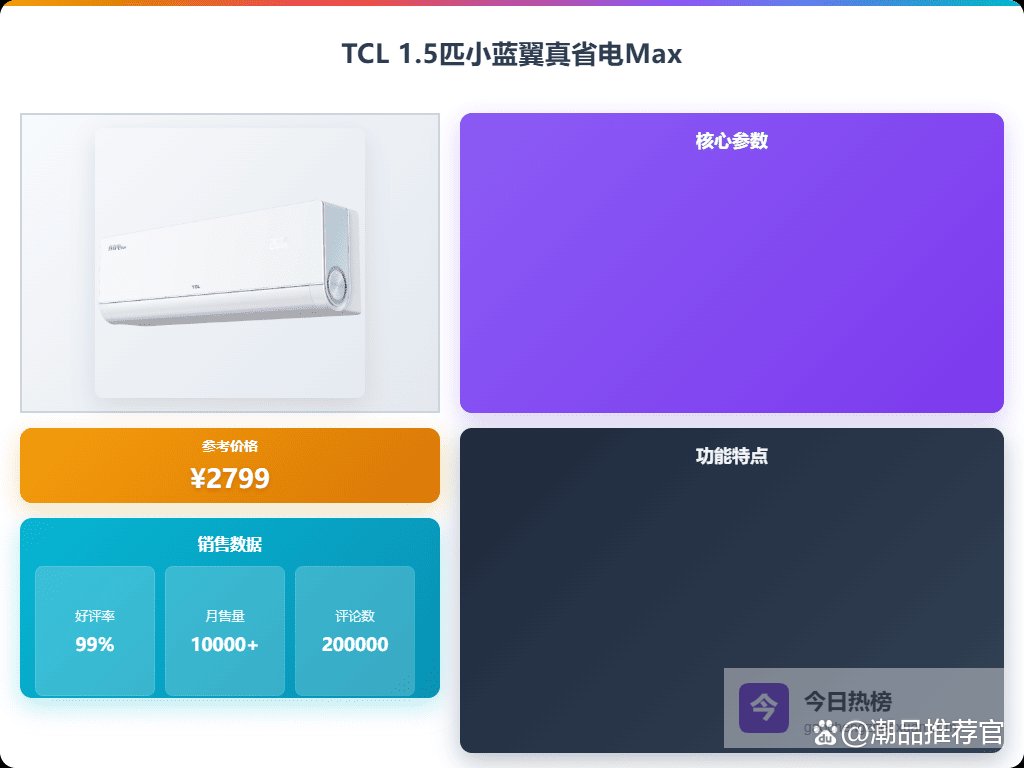Click the rainbow gradient bar at the top
The height and width of the screenshot is (768, 1024).
point(512,3)
